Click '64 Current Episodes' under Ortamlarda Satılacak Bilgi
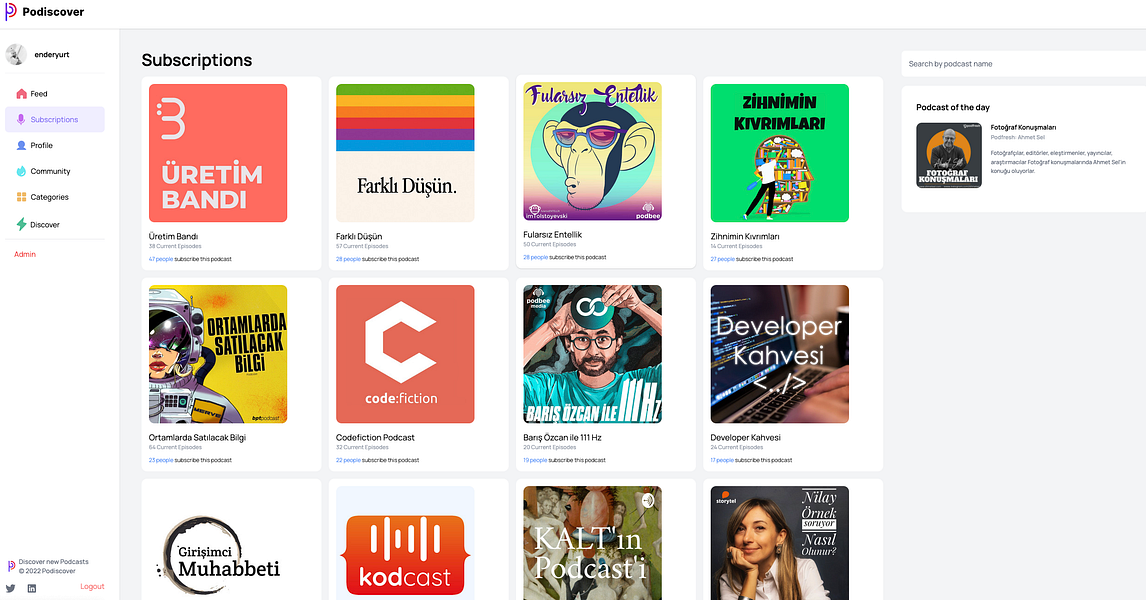The image size is (1146, 600). (175, 447)
